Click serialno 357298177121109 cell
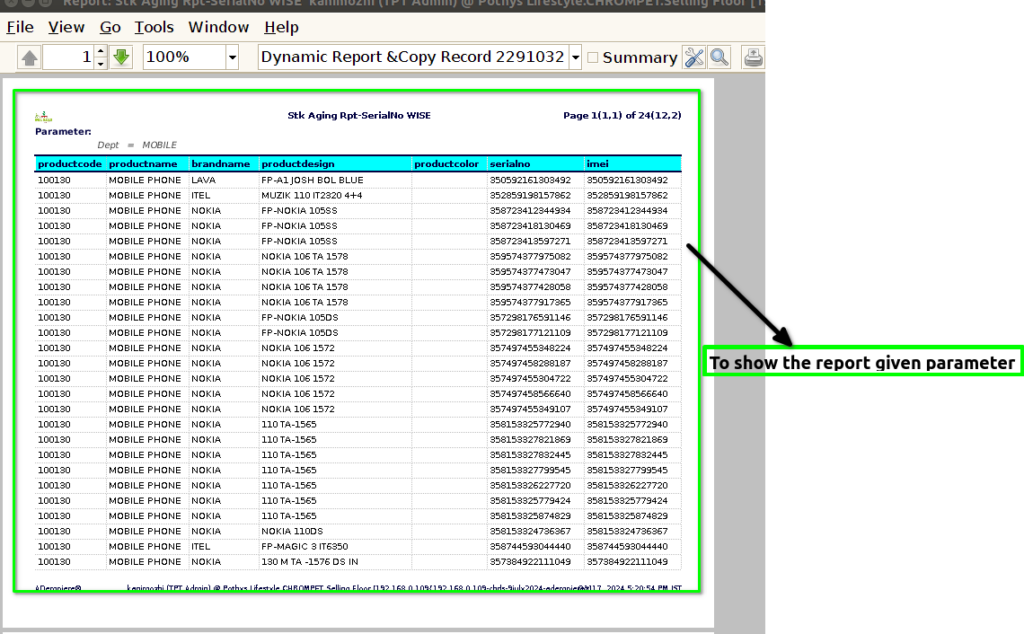The image size is (1024, 634). point(530,333)
